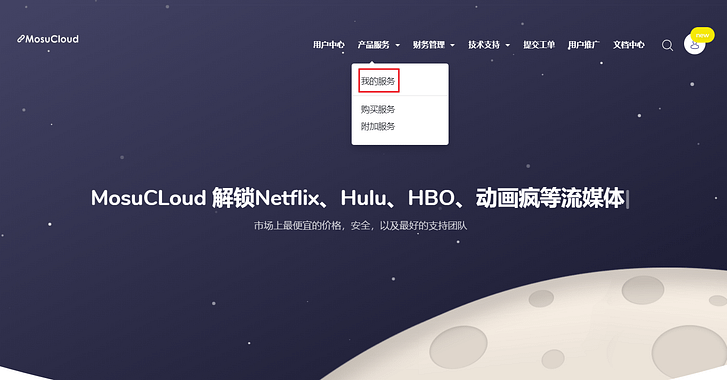Image resolution: width=727 pixels, height=380 pixels.
Task: Open the 财务管理 menu
Action: coord(429,44)
